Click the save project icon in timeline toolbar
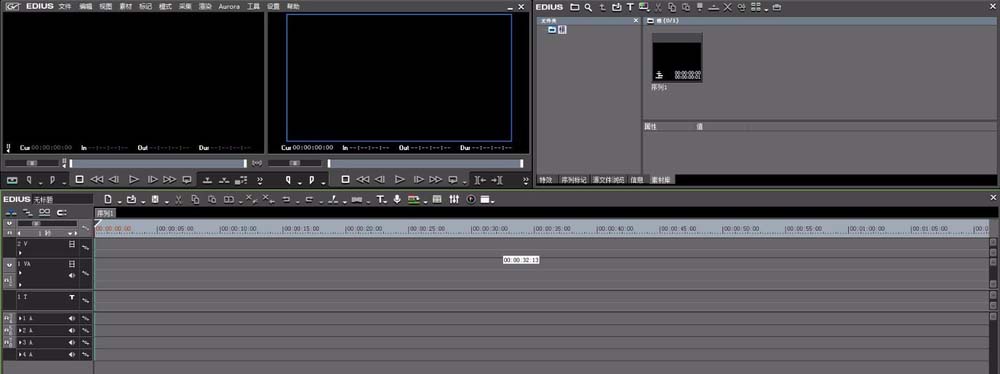Image resolution: width=1000 pixels, height=374 pixels. (156, 200)
